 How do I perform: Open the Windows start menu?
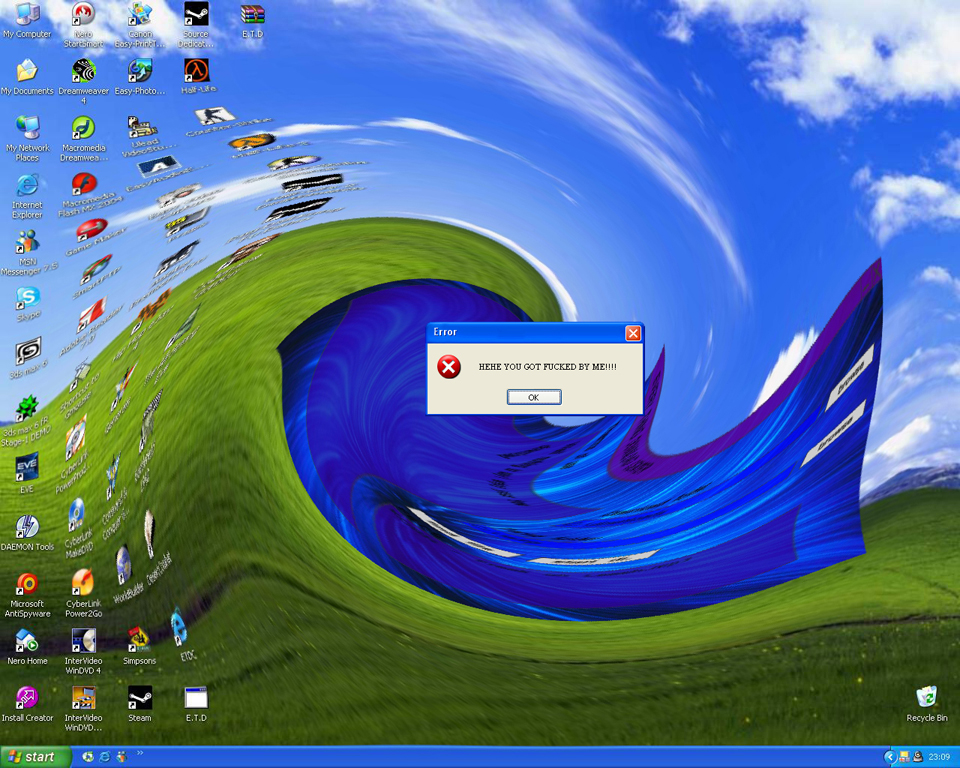(34, 757)
